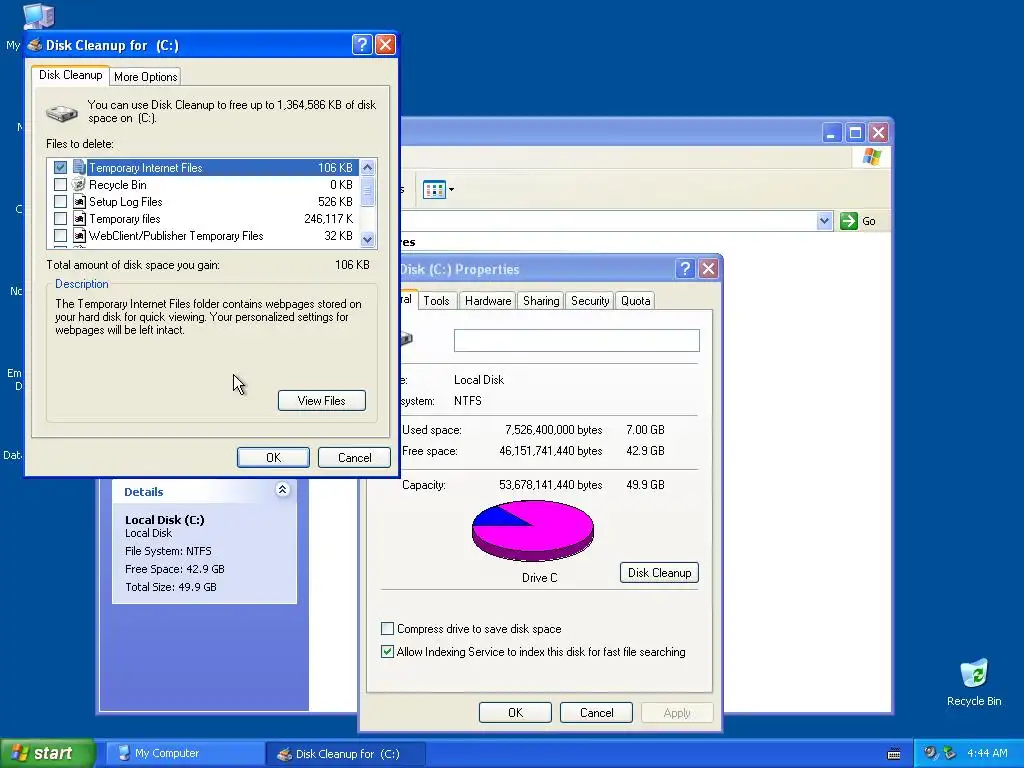Go to the Security tab
The image size is (1024, 768).
coord(590,300)
